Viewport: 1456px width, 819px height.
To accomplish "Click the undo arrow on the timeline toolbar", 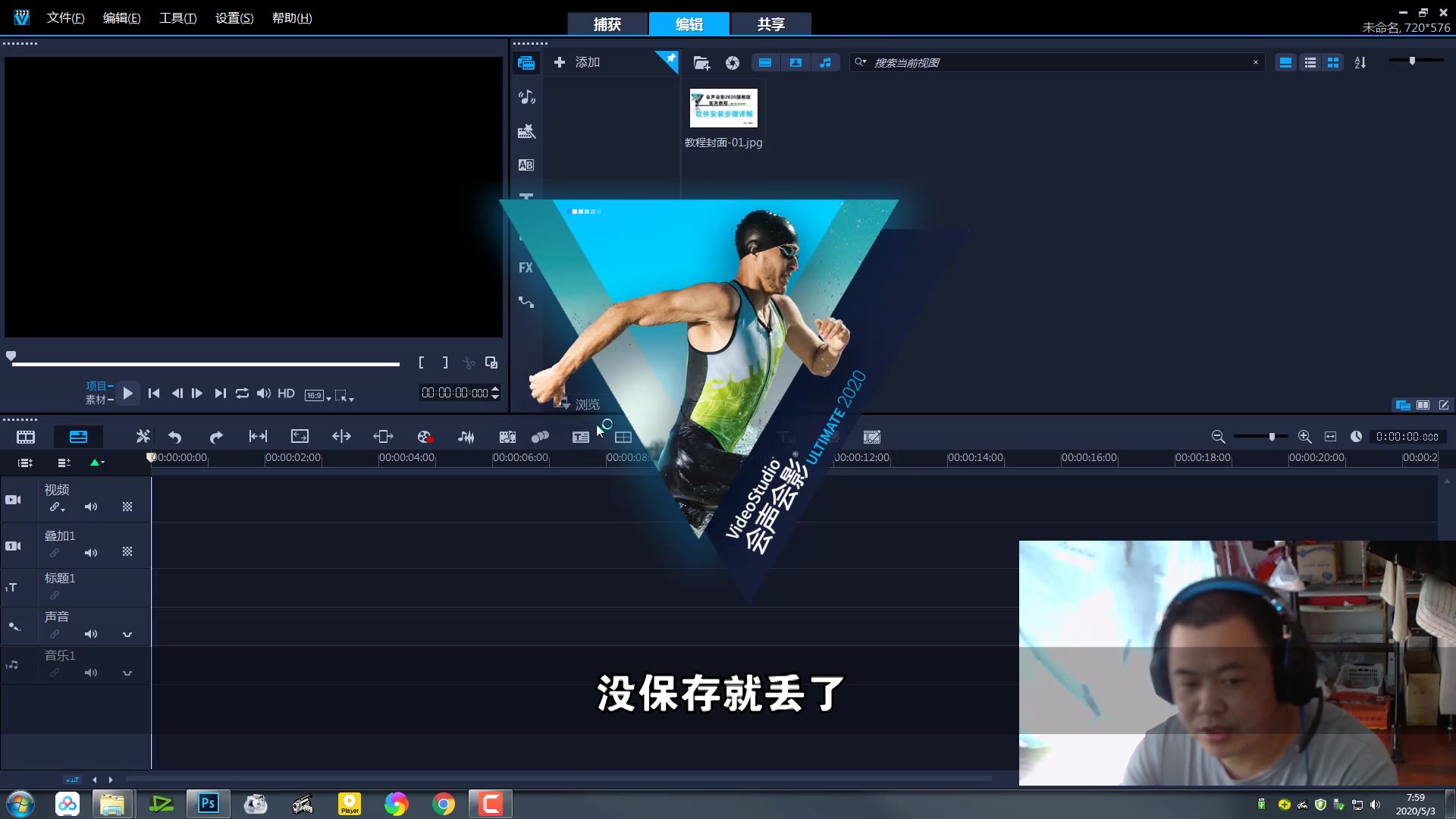I will (174, 437).
